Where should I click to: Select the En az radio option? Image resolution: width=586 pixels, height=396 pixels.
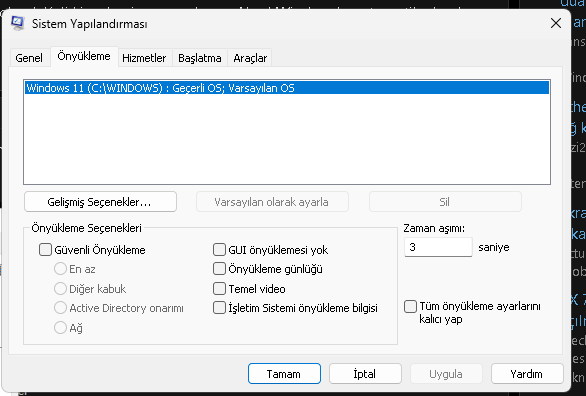pyautogui.click(x=60, y=269)
